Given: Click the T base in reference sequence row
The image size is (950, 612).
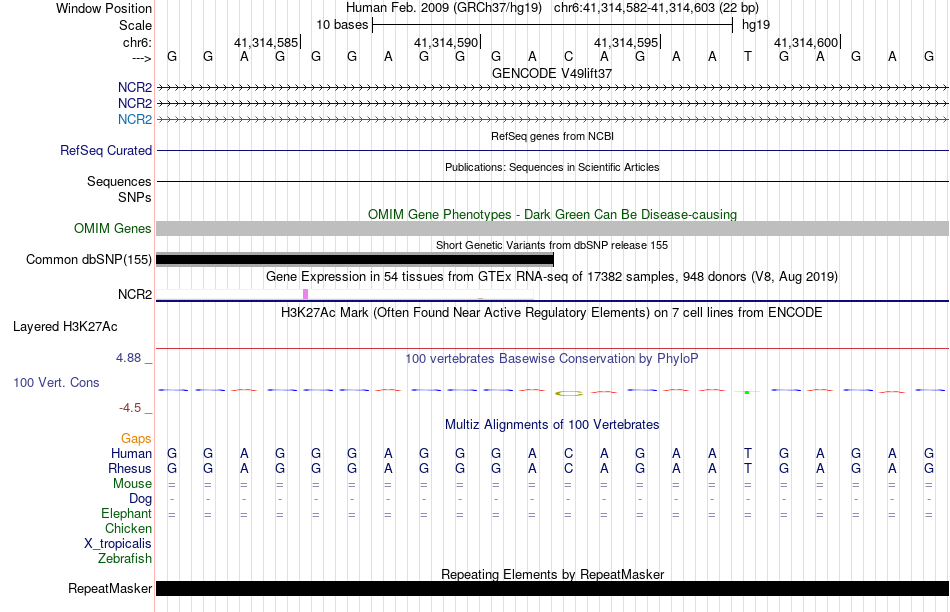Looking at the screenshot, I should click(748, 56).
